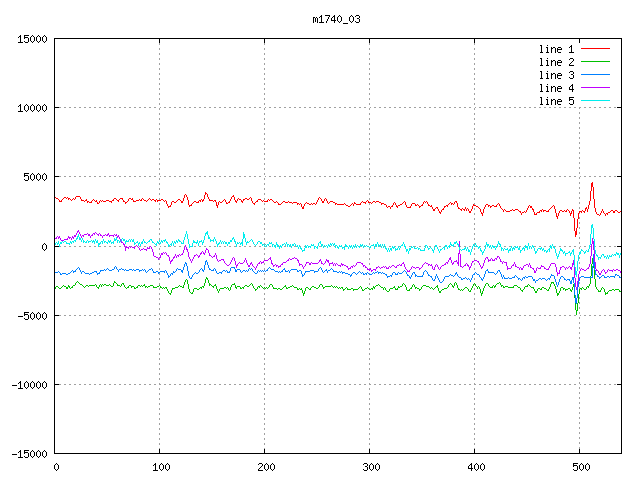
Task: Click the -15000 y-axis tick label
Action: (28, 454)
